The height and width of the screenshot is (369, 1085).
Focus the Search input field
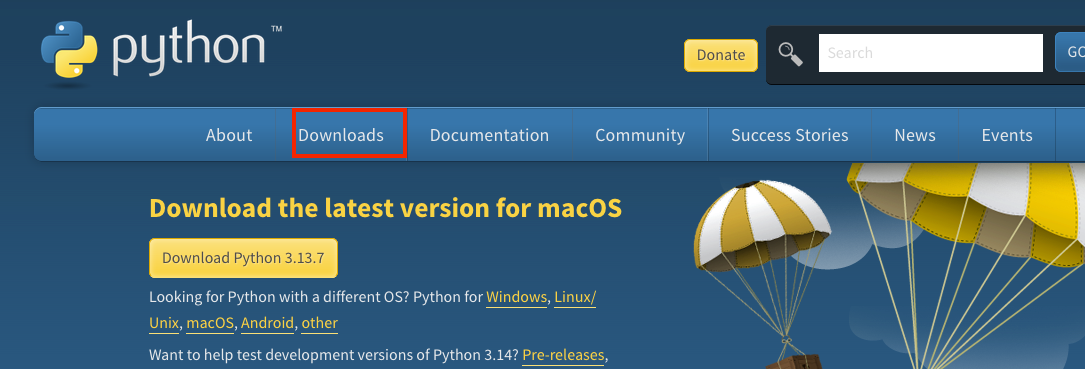[x=930, y=53]
